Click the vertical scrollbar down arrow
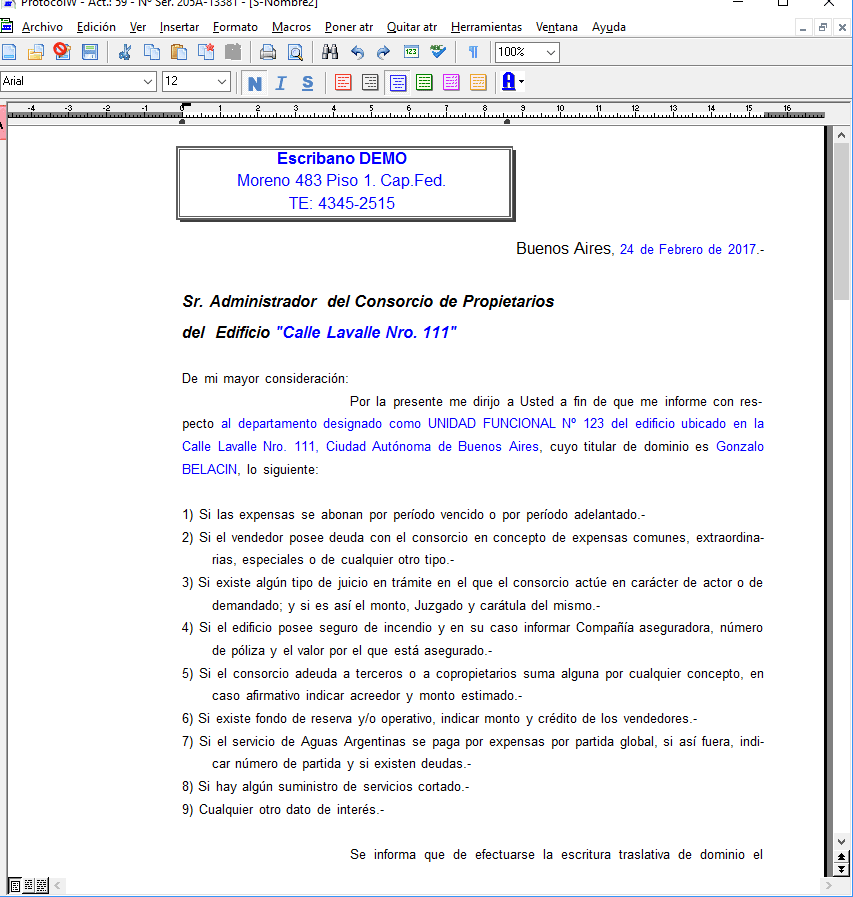853x897 pixels. click(x=841, y=842)
